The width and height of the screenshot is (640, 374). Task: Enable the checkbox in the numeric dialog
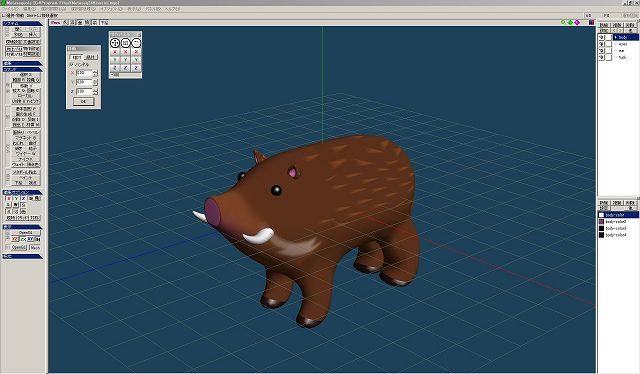click(72, 65)
